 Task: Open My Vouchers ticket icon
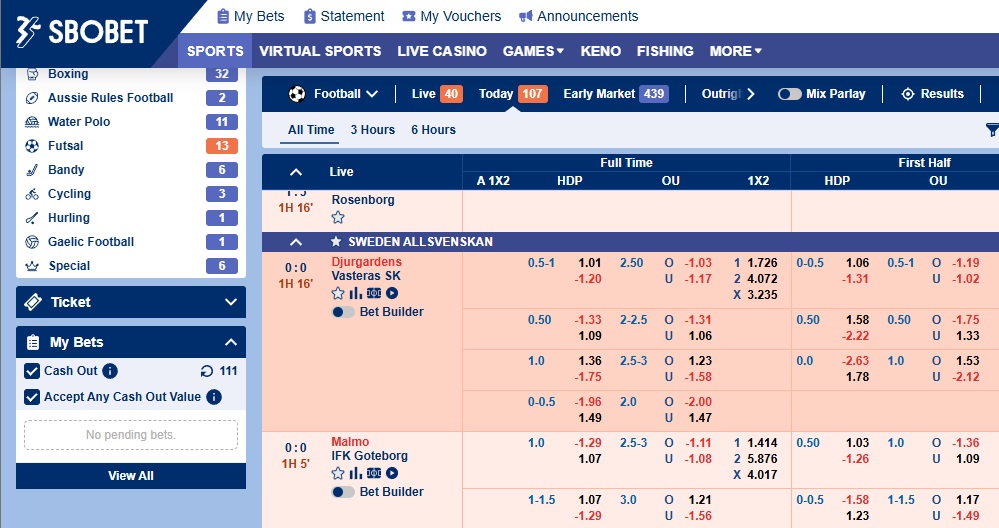tap(408, 17)
